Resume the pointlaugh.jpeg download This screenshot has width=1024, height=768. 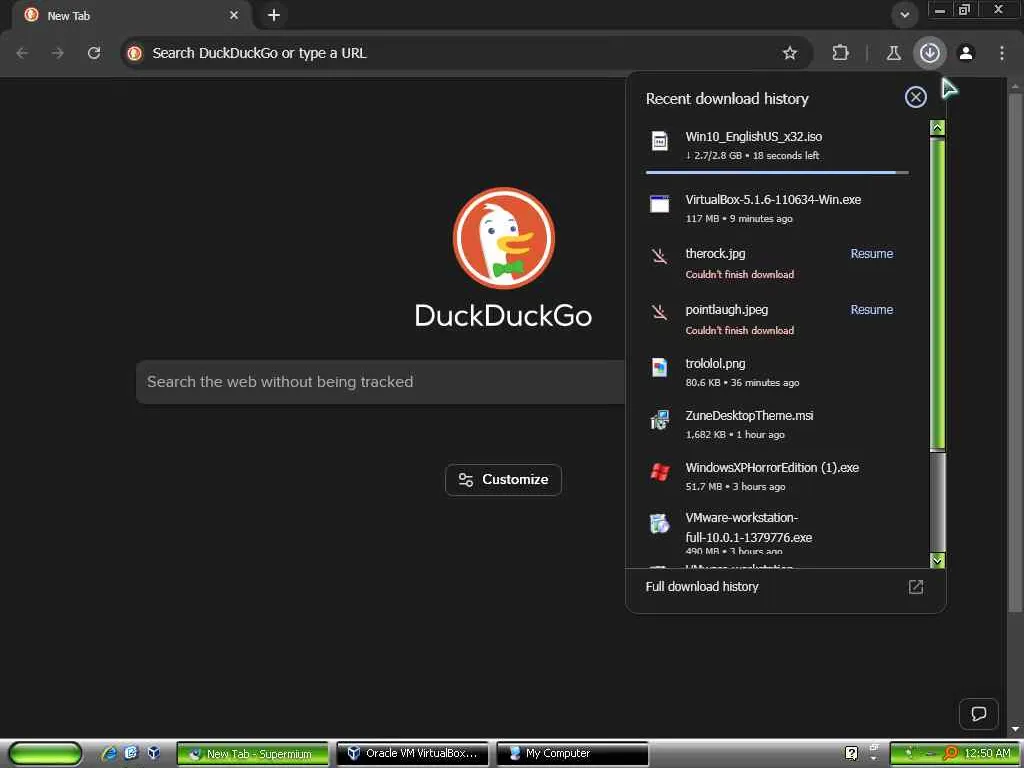coord(871,310)
